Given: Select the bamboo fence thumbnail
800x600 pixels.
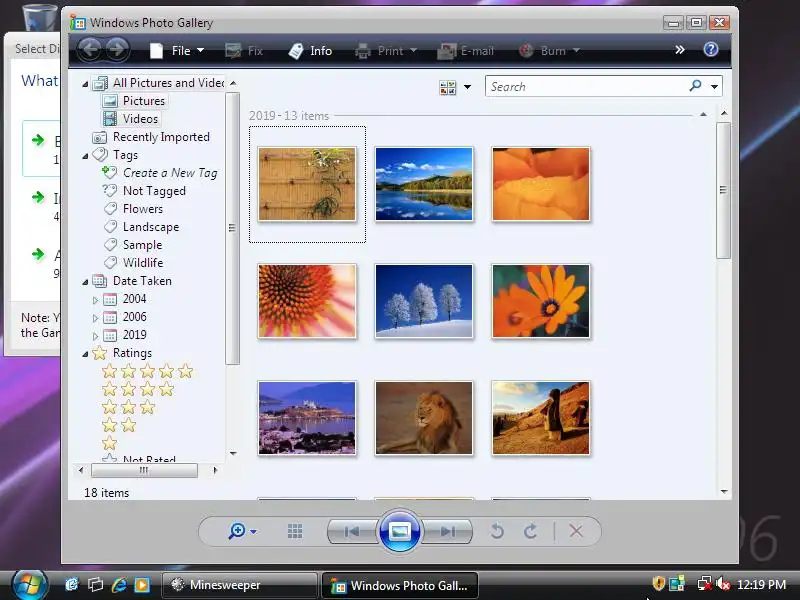Looking at the screenshot, I should pyautogui.click(x=307, y=184).
